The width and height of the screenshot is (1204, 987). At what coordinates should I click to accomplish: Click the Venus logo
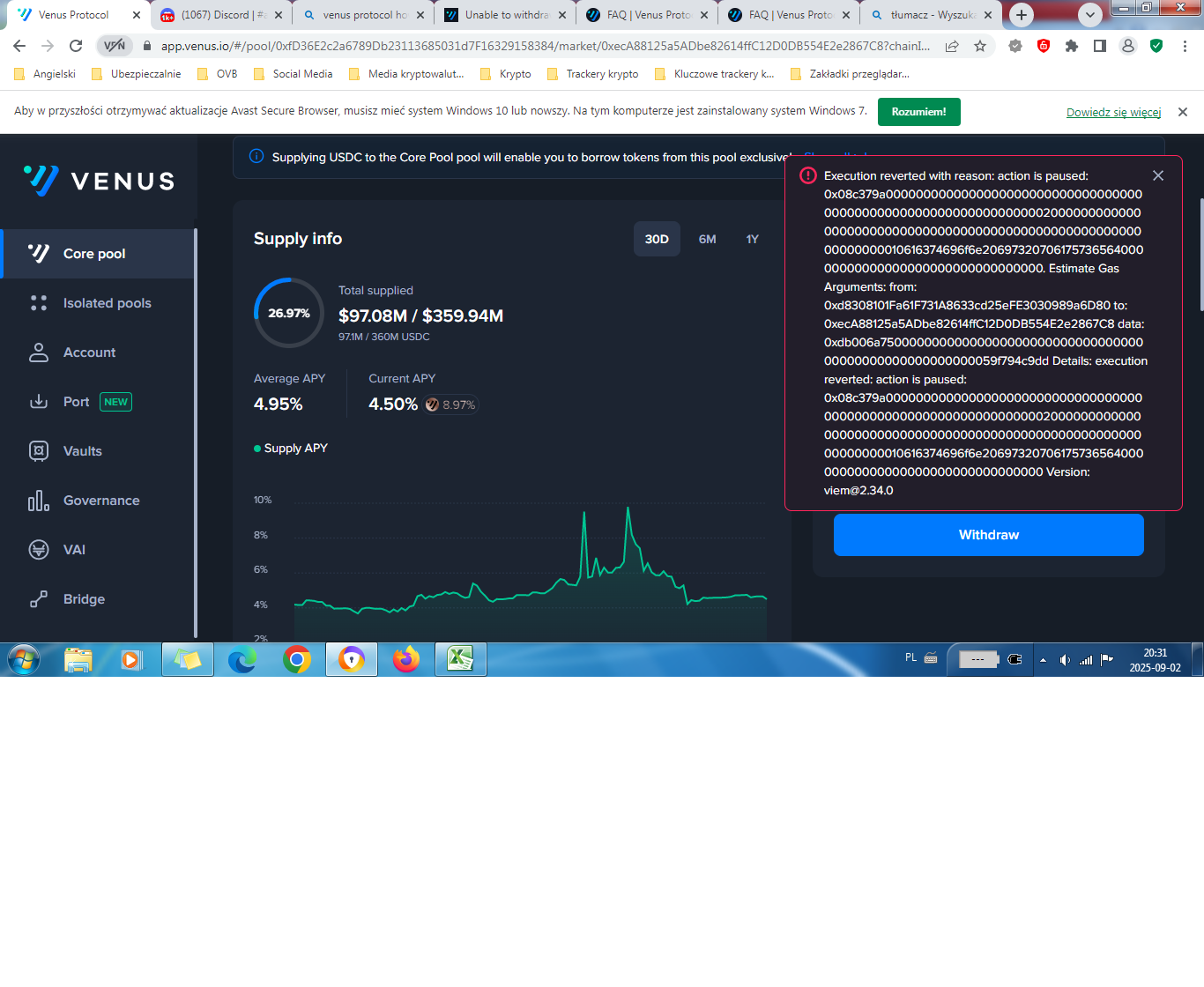[99, 181]
